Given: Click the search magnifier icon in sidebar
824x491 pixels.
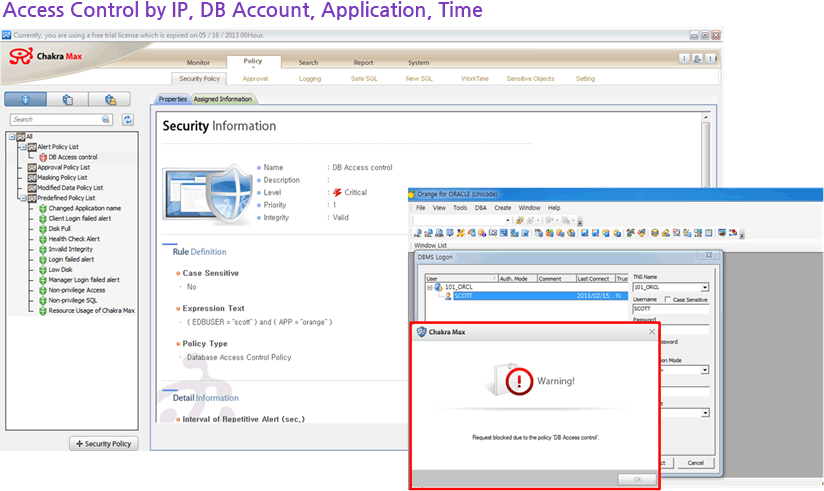Looking at the screenshot, I should [x=106, y=119].
